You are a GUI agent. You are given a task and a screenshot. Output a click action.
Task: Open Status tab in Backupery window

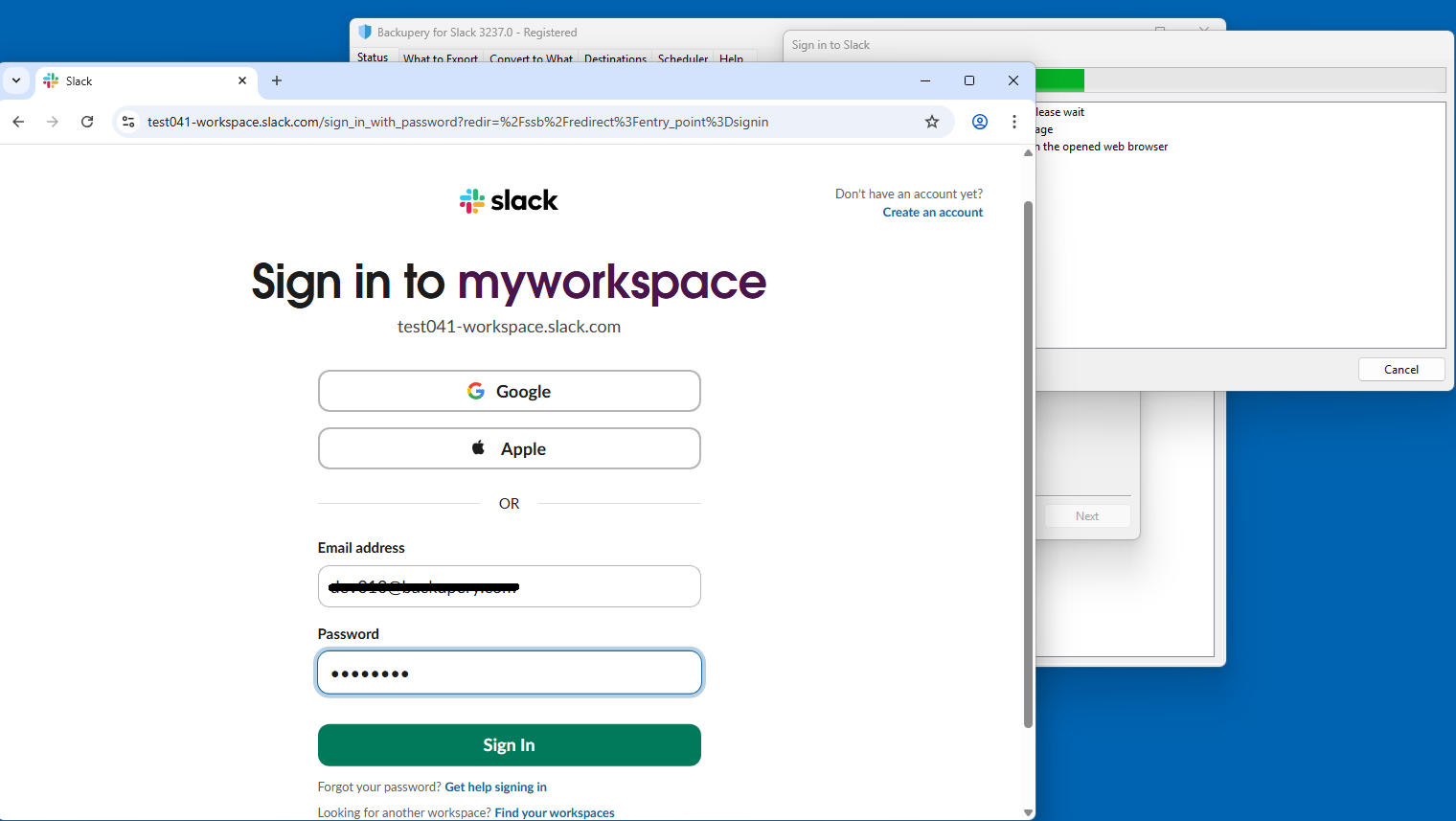tap(373, 57)
